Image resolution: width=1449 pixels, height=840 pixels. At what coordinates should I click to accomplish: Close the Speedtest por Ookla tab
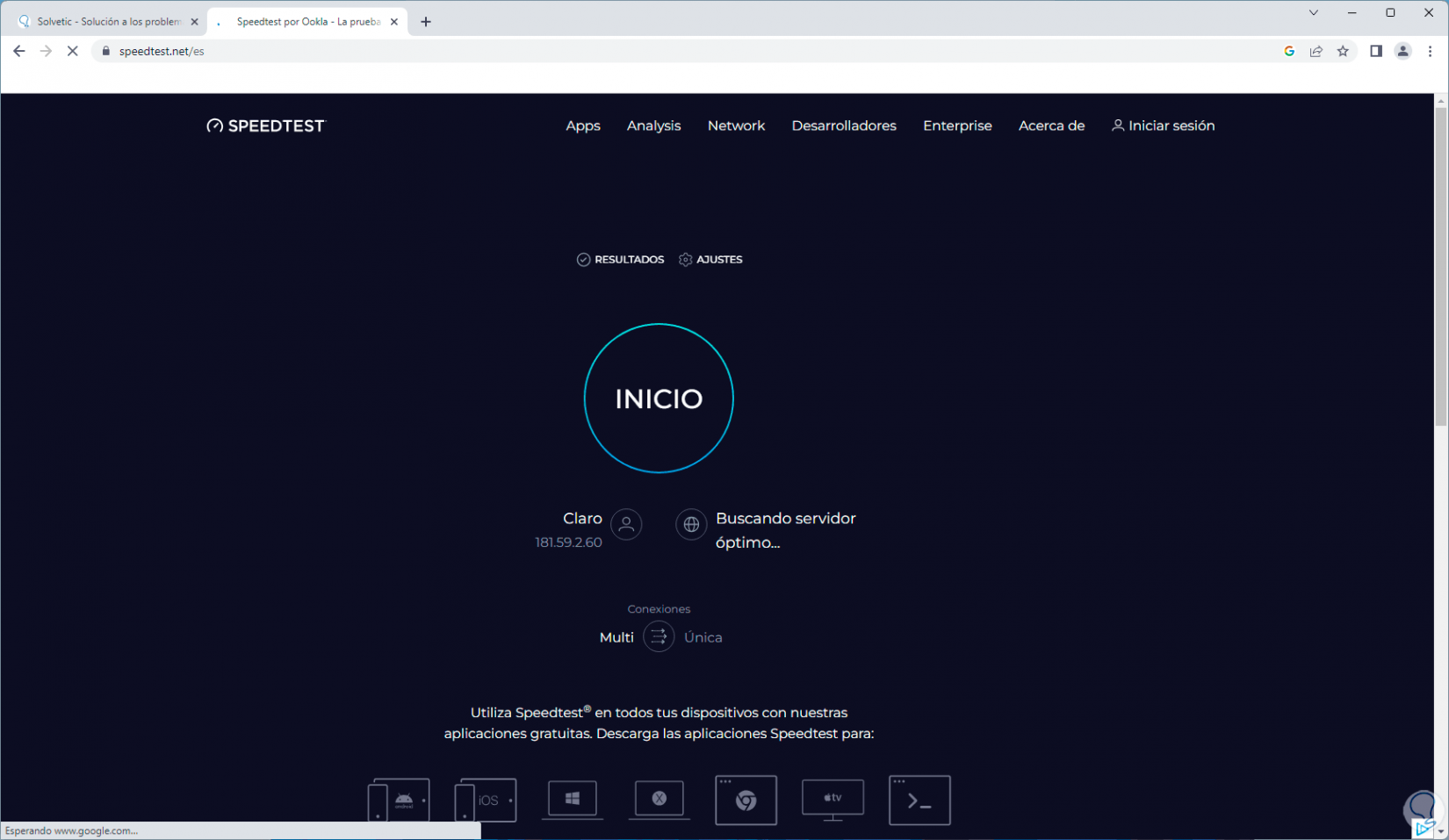(x=394, y=22)
